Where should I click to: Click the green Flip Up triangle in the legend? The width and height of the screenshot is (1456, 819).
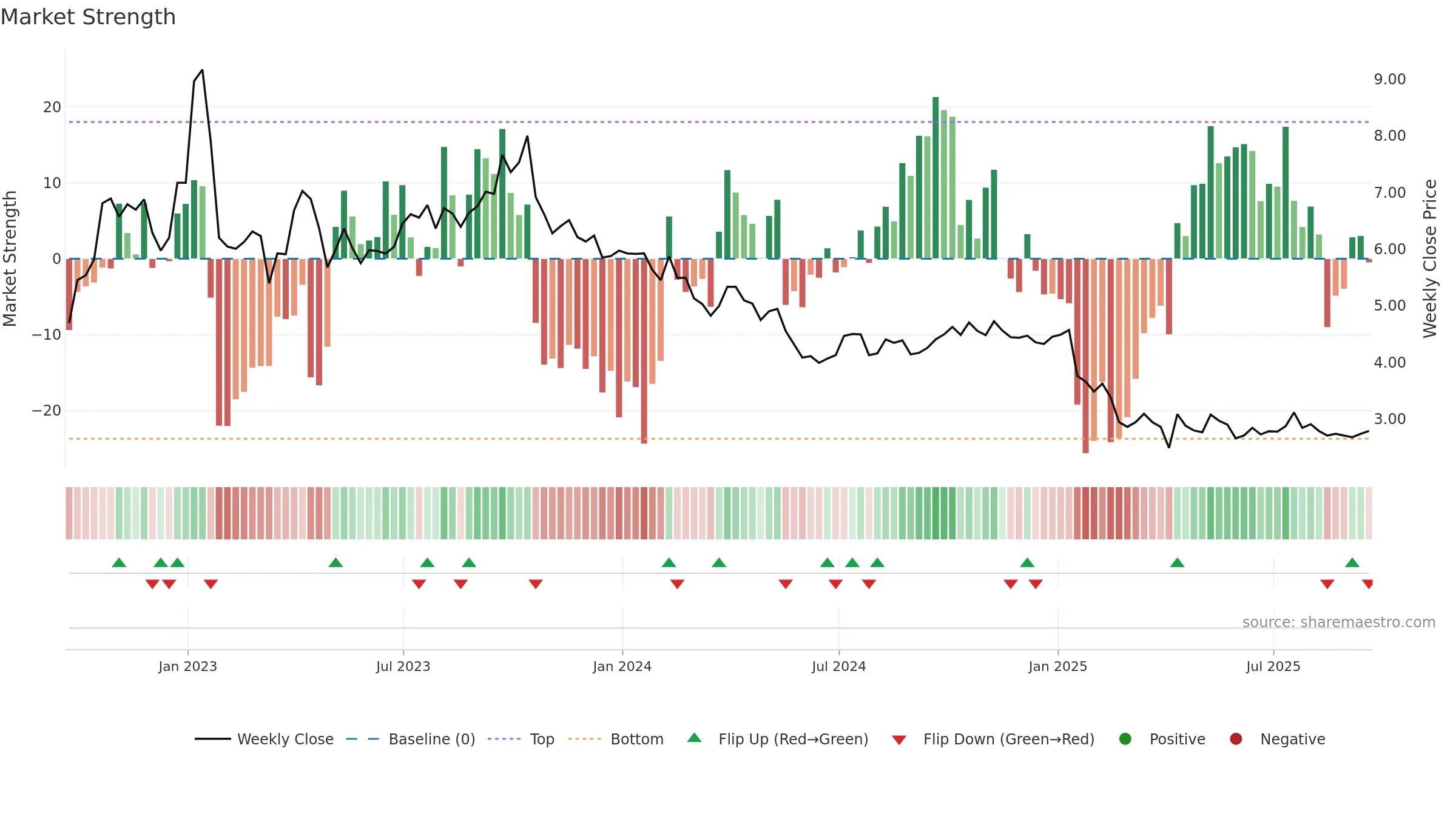695,738
